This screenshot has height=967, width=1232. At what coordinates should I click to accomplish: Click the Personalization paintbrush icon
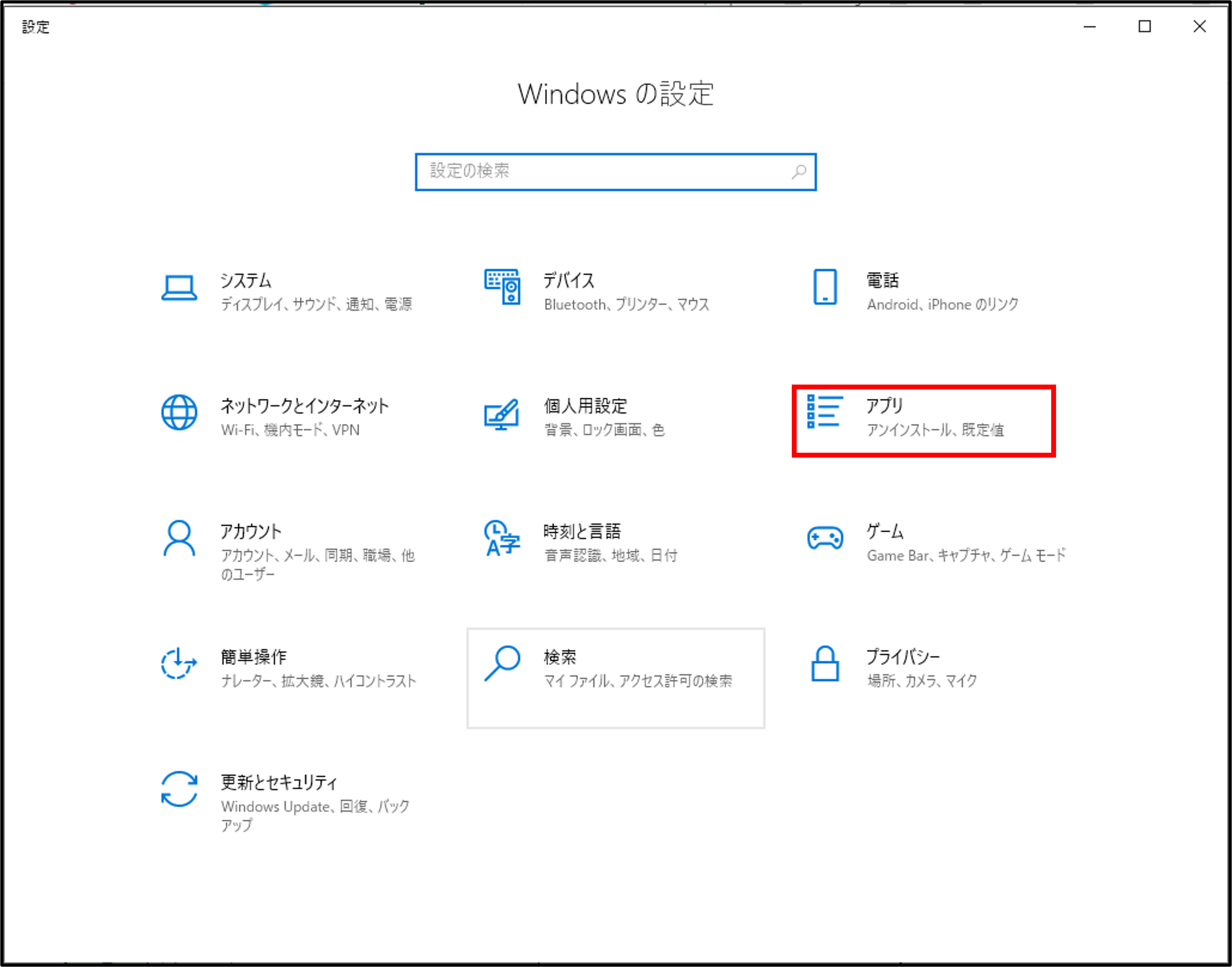(x=502, y=414)
